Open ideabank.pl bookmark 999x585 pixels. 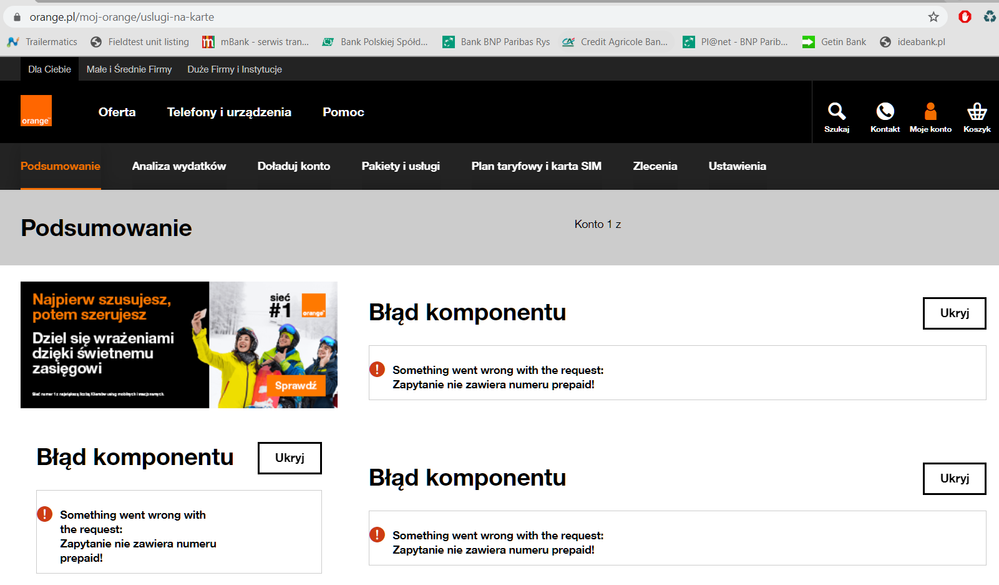912,42
